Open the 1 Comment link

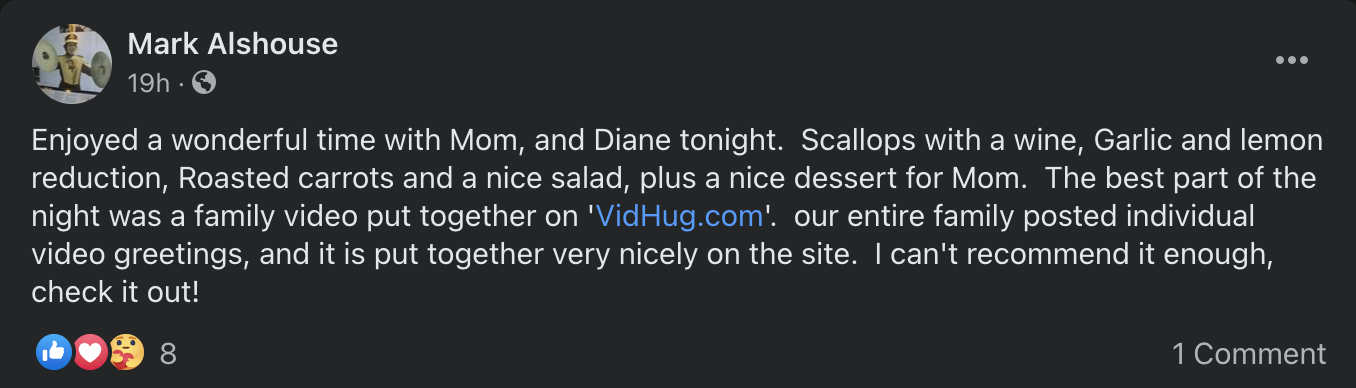tap(1249, 353)
